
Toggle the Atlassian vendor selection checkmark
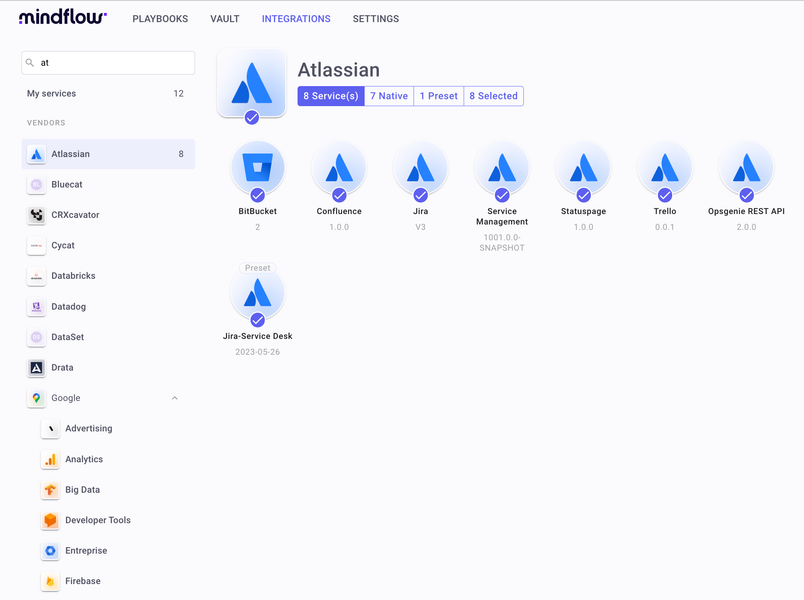coord(252,117)
